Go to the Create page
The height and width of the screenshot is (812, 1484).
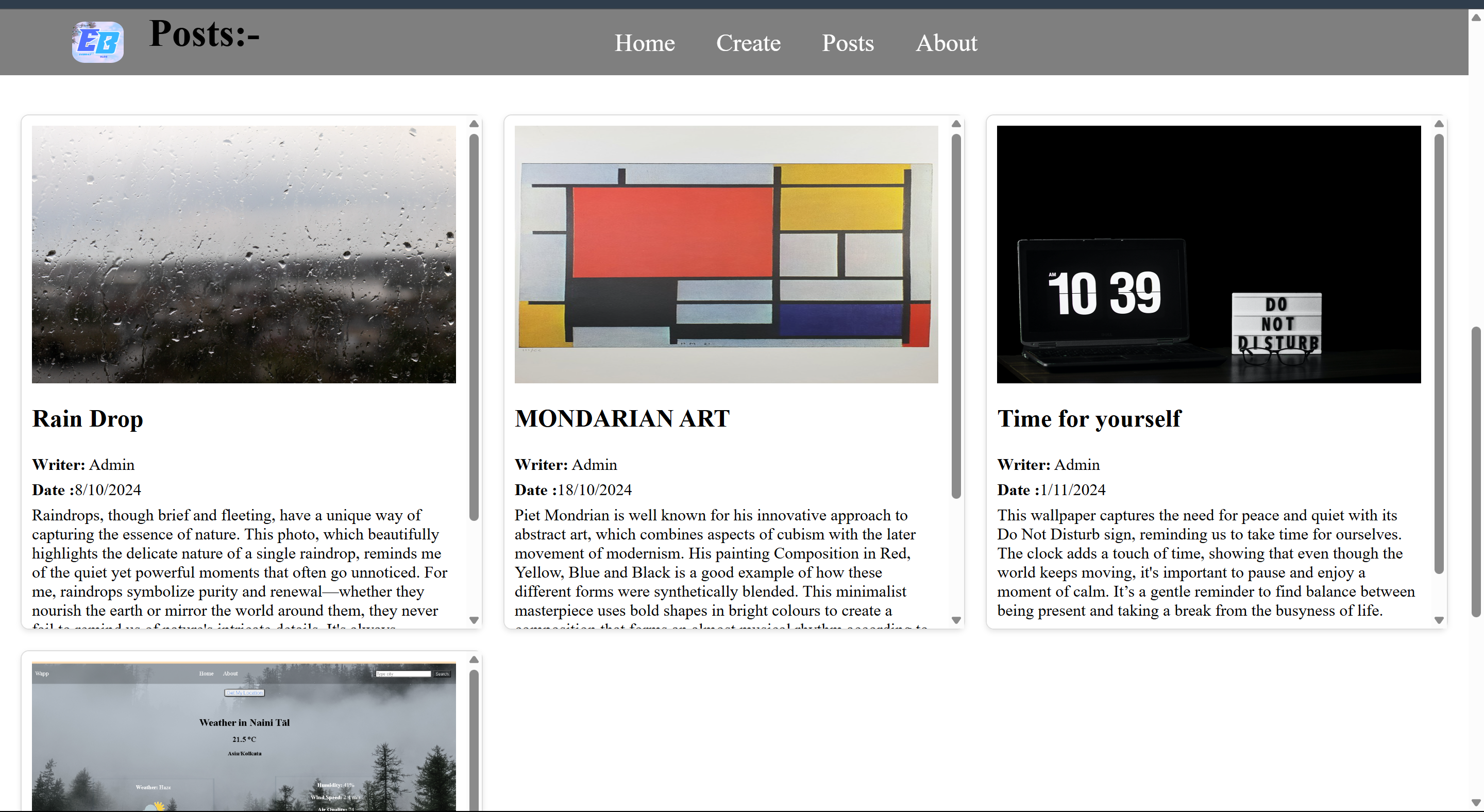(748, 43)
